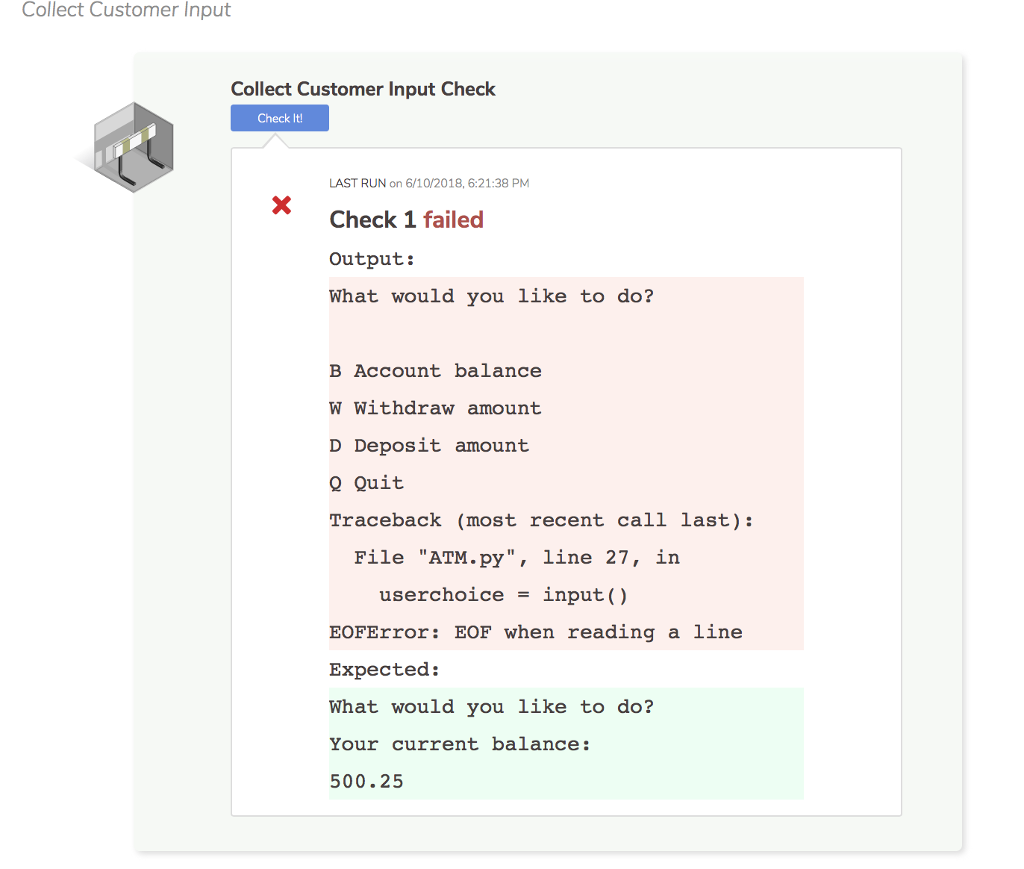Image resolution: width=1024 pixels, height=869 pixels.
Task: Select the EOFError traceback line
Action: click(535, 631)
